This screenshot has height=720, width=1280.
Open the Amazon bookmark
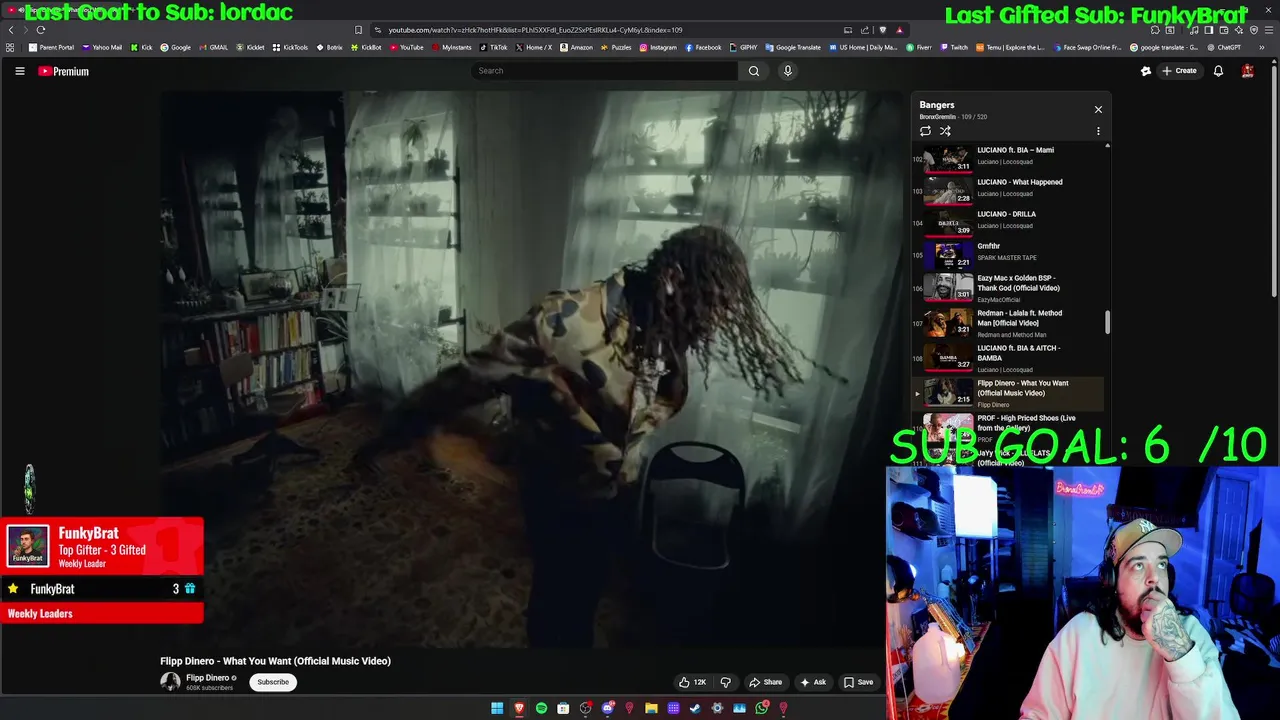pos(576,47)
